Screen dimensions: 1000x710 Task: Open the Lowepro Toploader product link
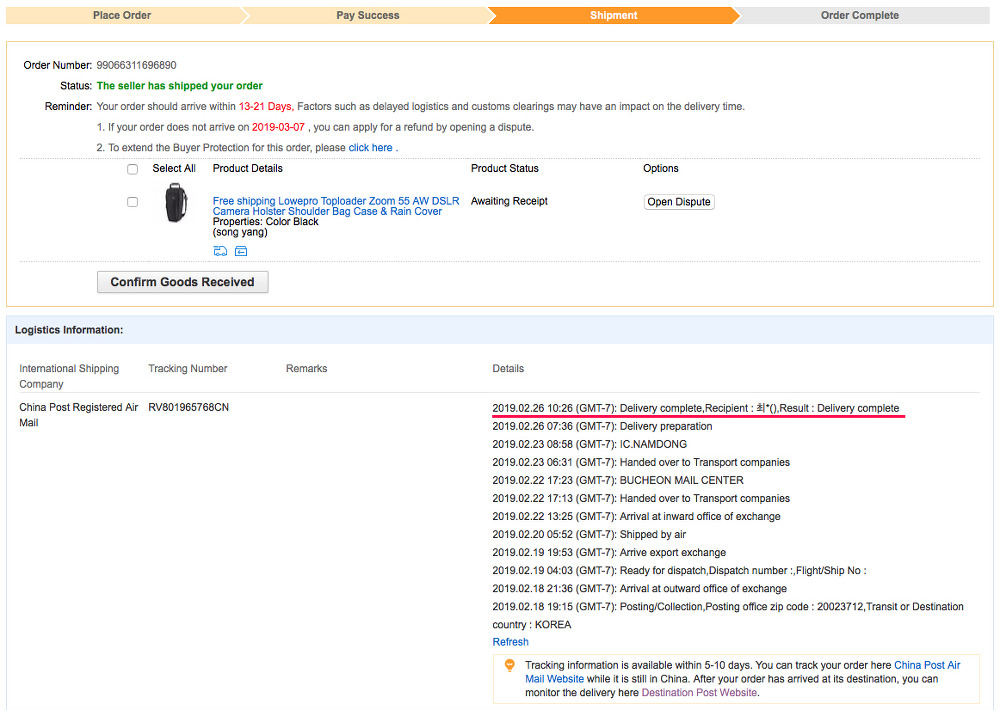coord(336,206)
